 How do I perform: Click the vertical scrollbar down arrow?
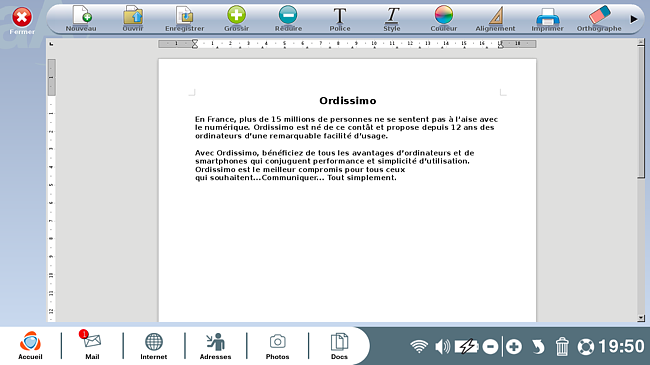click(641, 318)
